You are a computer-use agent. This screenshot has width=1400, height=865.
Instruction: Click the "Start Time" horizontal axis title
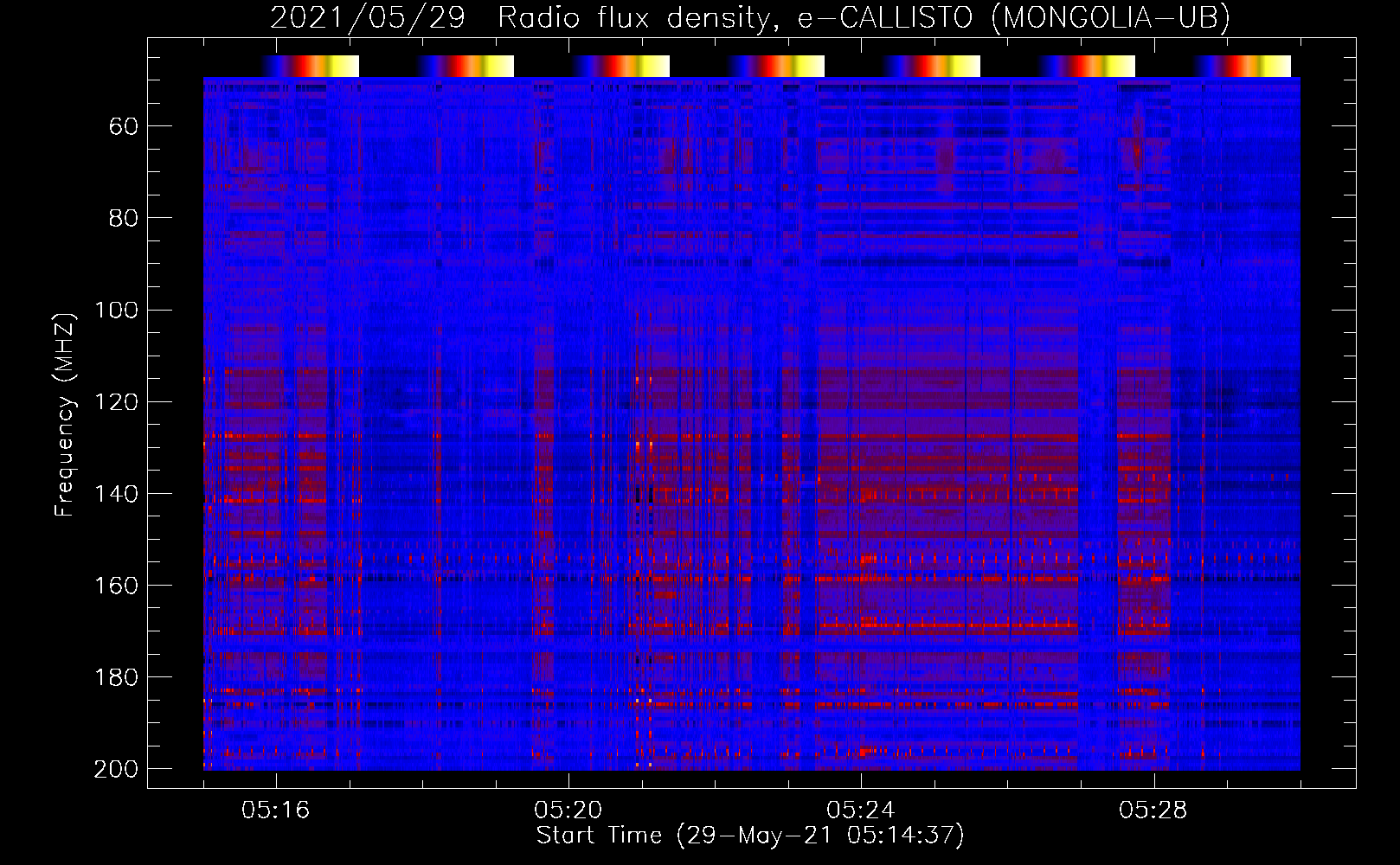pyautogui.click(x=598, y=836)
